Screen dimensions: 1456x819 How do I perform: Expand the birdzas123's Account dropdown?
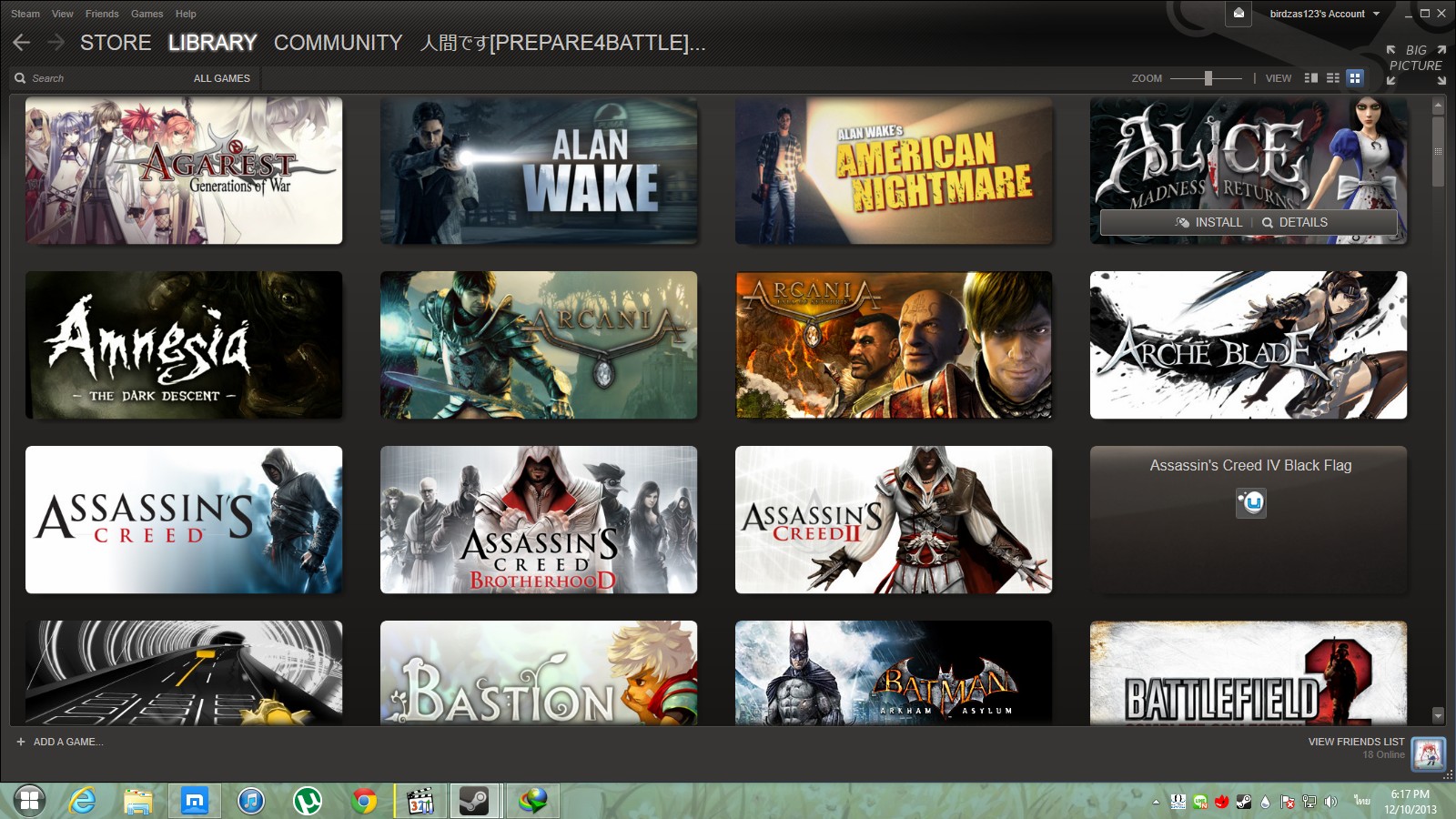(1325, 14)
